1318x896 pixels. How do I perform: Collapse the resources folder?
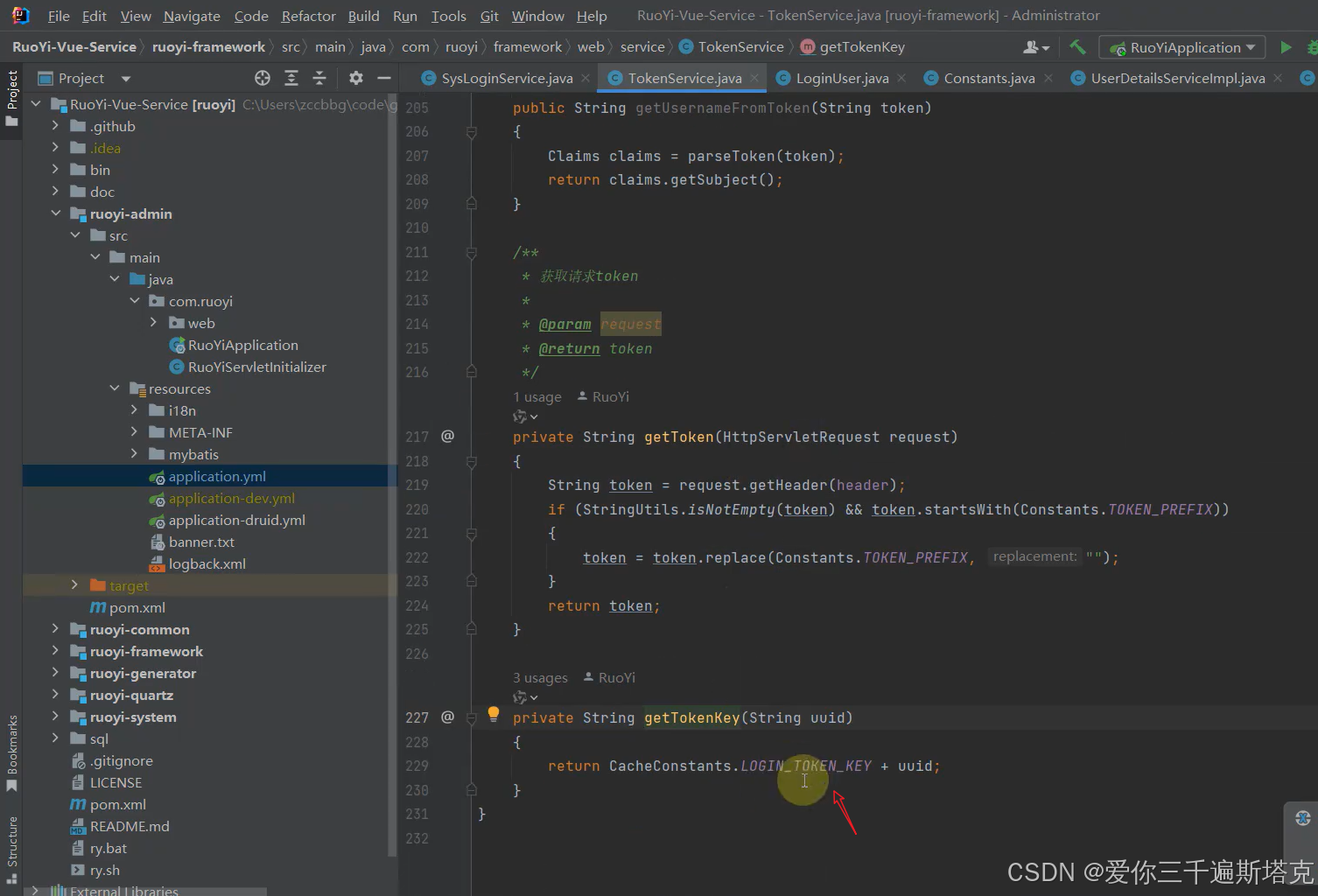coord(115,388)
